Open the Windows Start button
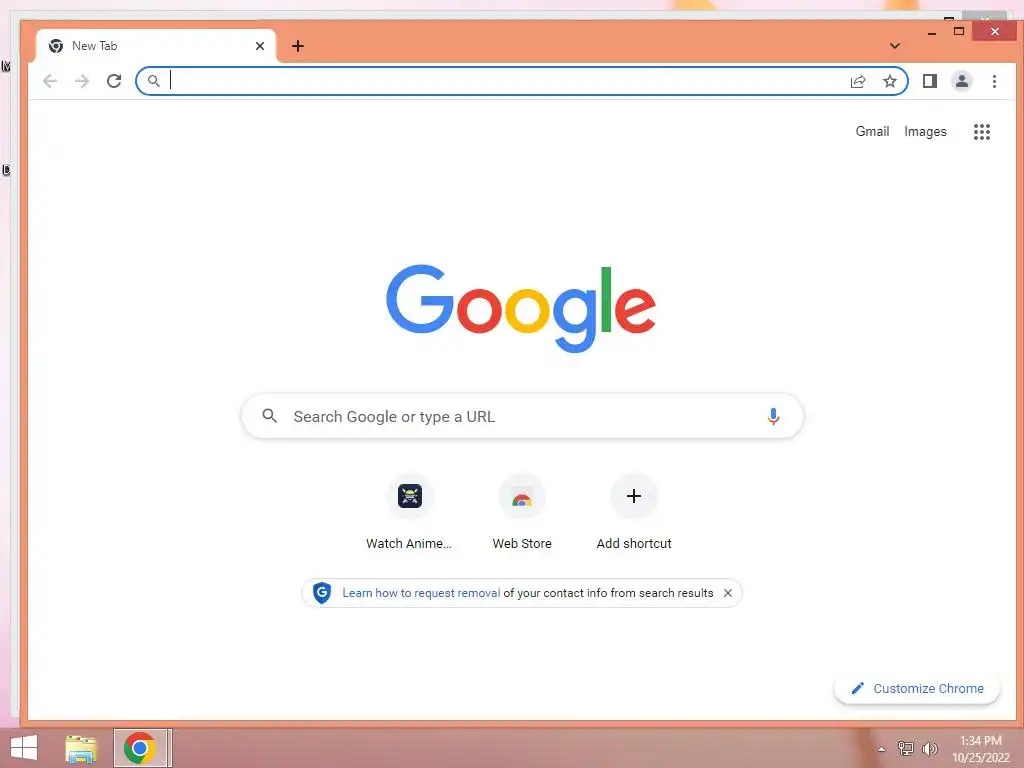The width and height of the screenshot is (1024, 768). click(24, 748)
